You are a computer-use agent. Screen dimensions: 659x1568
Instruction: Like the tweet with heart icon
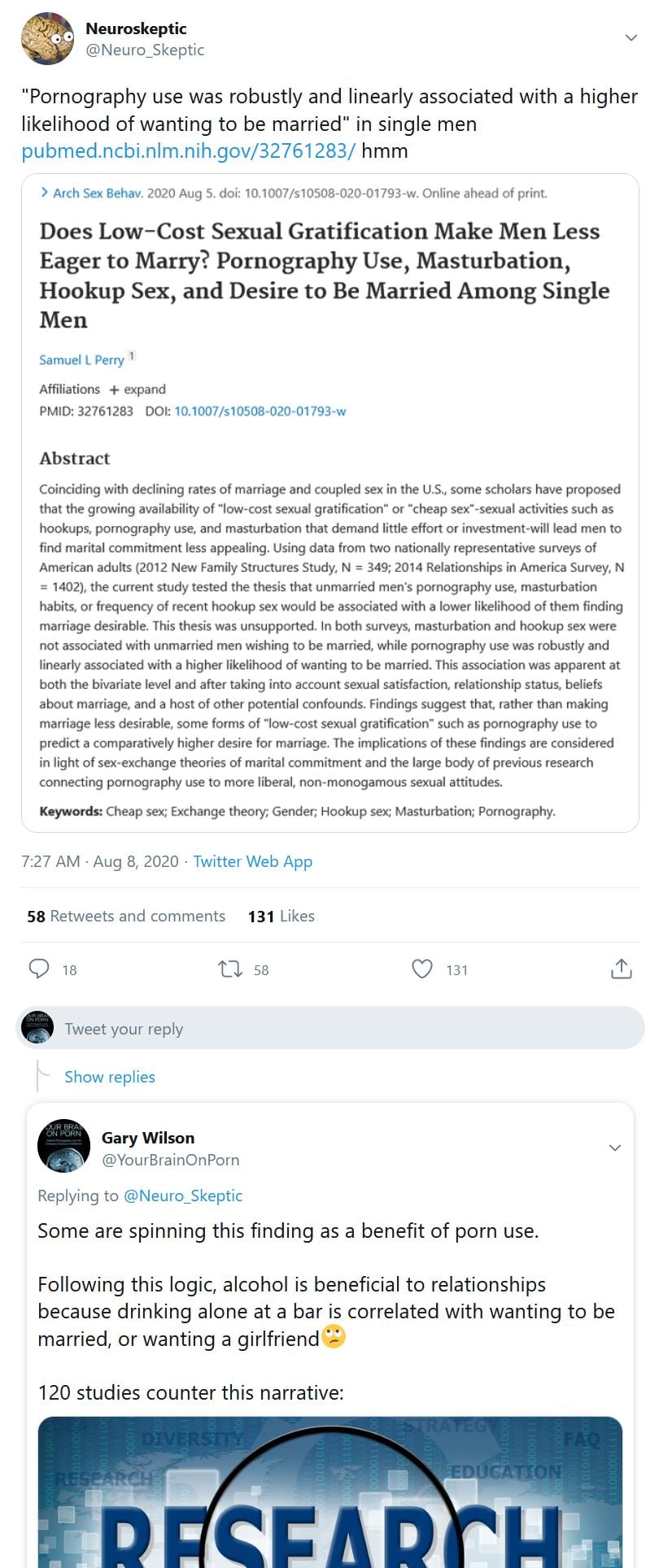click(421, 969)
